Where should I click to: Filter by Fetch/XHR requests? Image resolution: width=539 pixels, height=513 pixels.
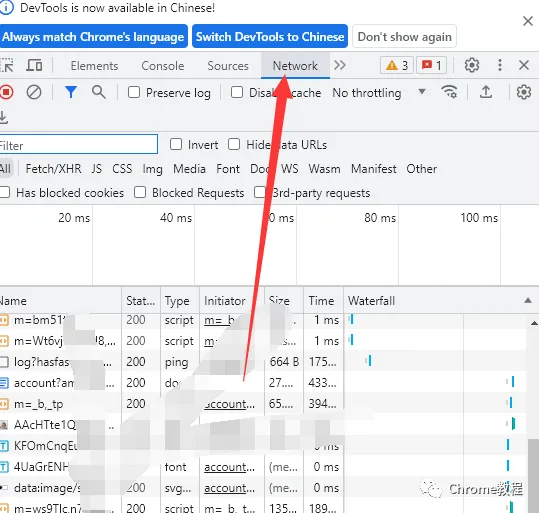click(53, 169)
